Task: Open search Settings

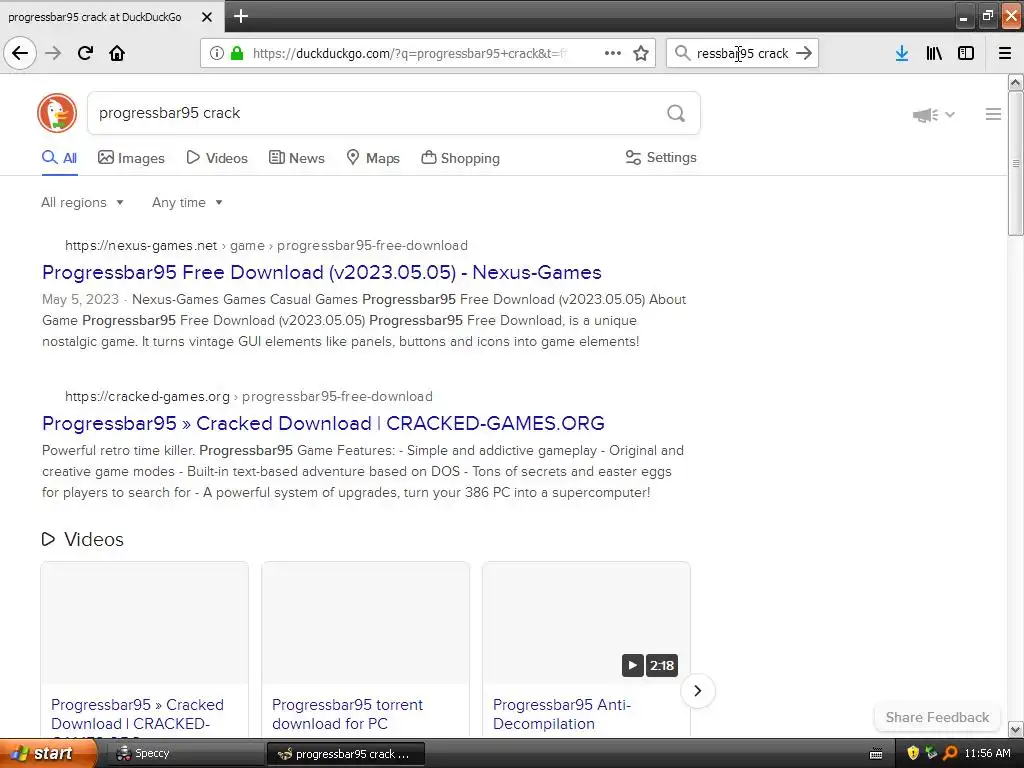Action: [661, 157]
